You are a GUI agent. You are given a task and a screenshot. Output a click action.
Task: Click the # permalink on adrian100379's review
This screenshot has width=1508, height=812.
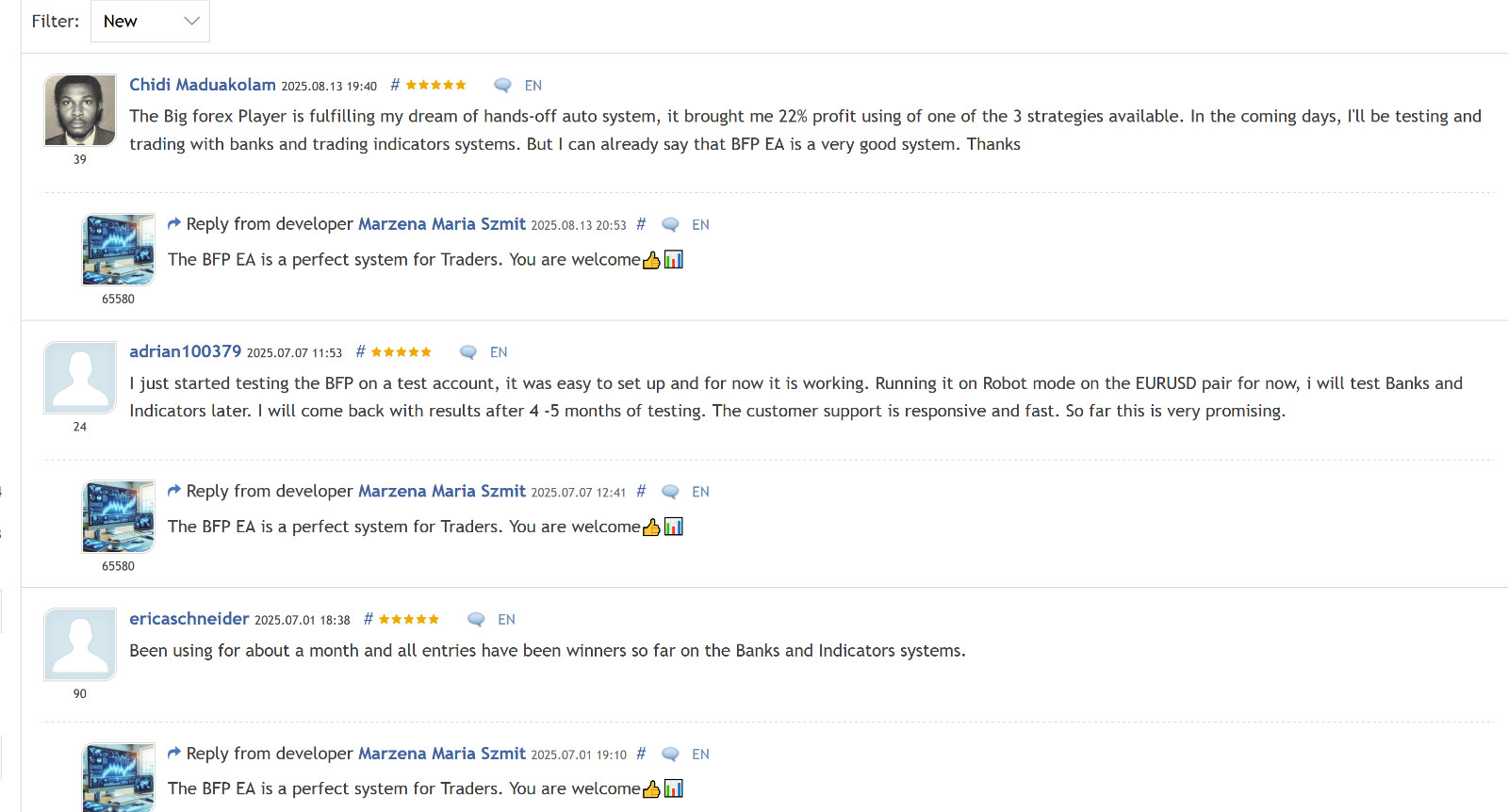coord(360,351)
